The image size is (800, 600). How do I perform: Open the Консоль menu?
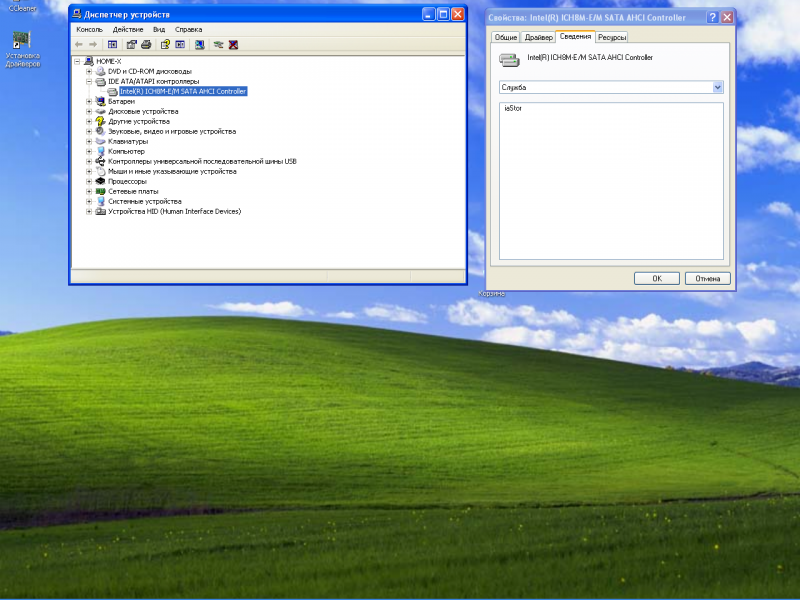tap(89, 30)
